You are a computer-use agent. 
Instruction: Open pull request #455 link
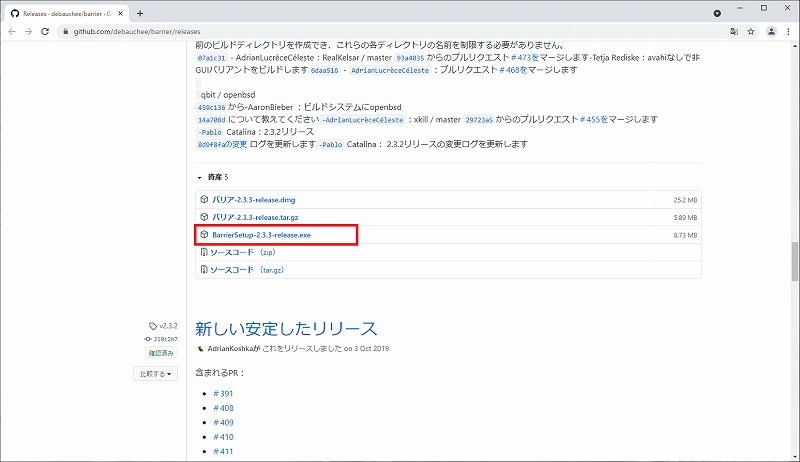pyautogui.click(x=594, y=119)
